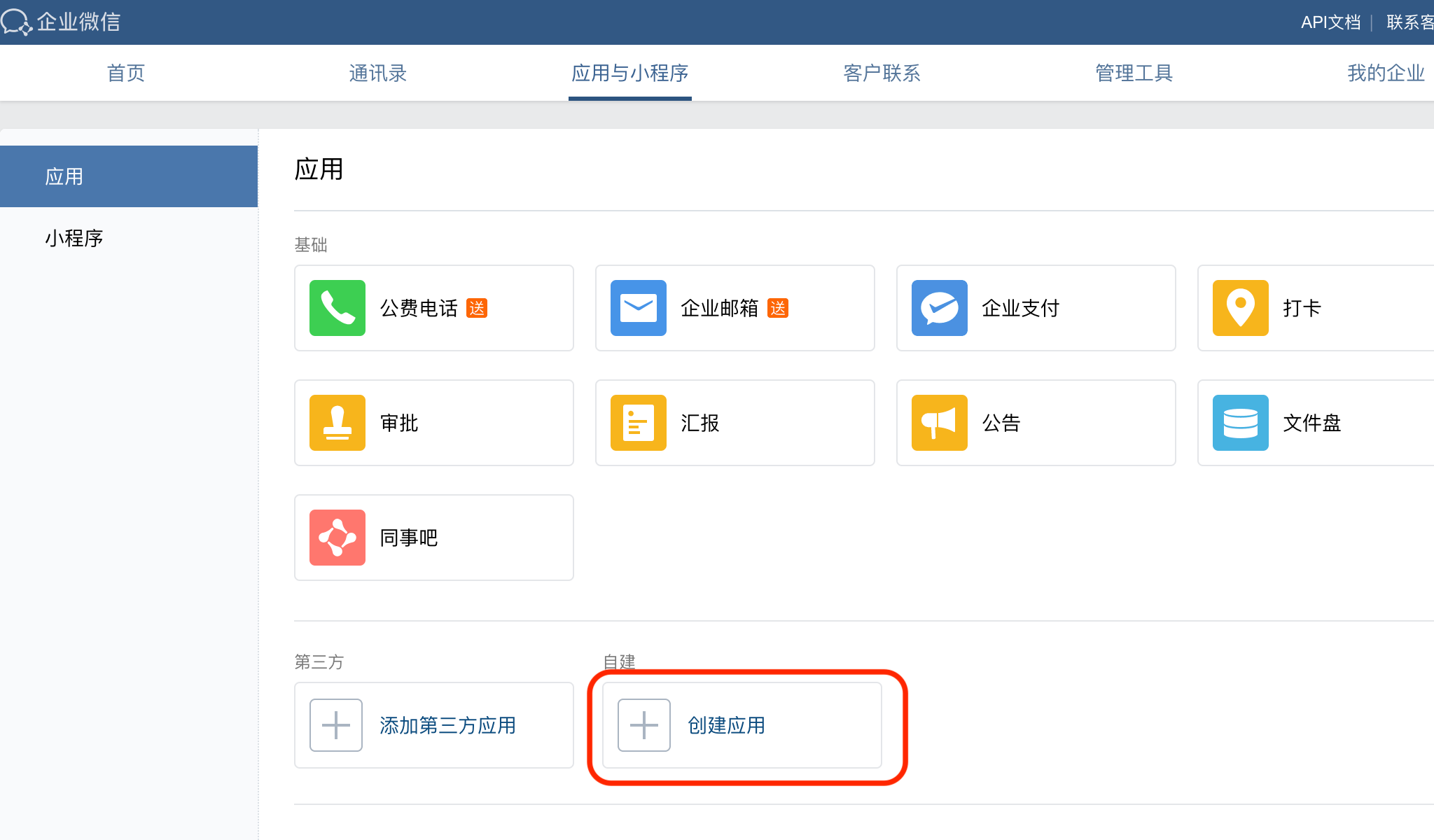Click the 基础 section heading

coord(311,244)
